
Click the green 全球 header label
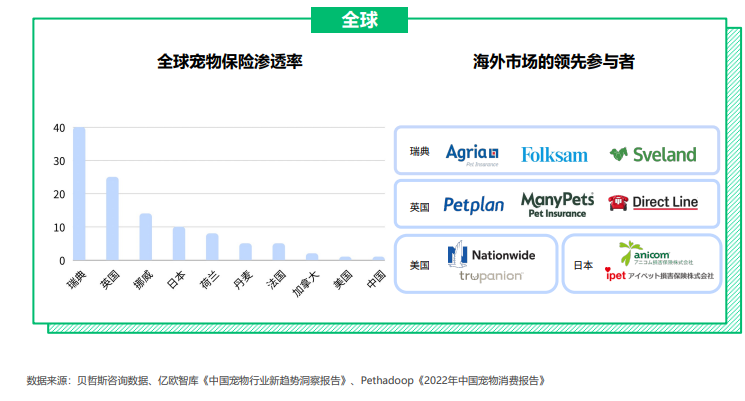359,20
